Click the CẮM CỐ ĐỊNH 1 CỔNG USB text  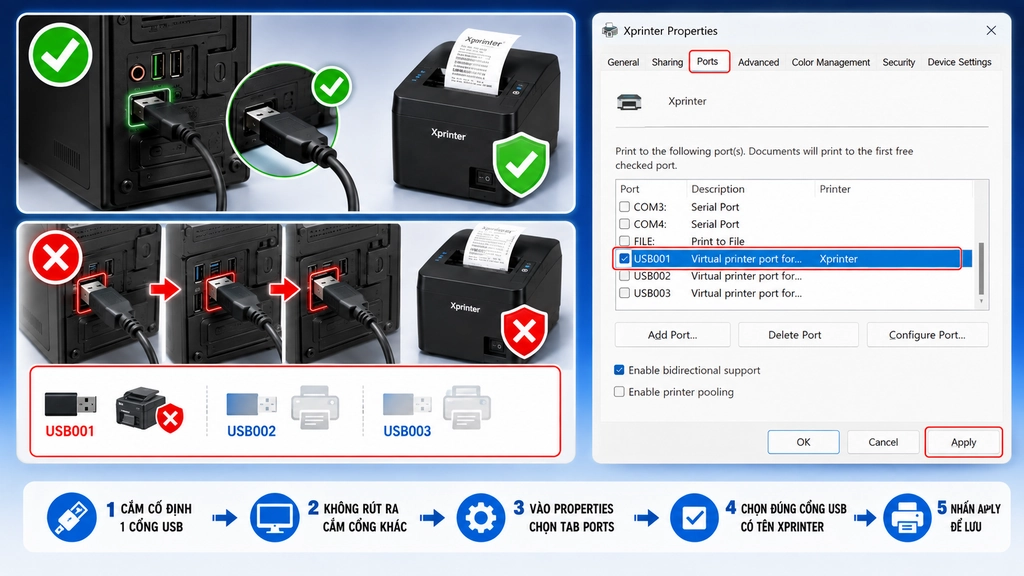click(x=155, y=517)
